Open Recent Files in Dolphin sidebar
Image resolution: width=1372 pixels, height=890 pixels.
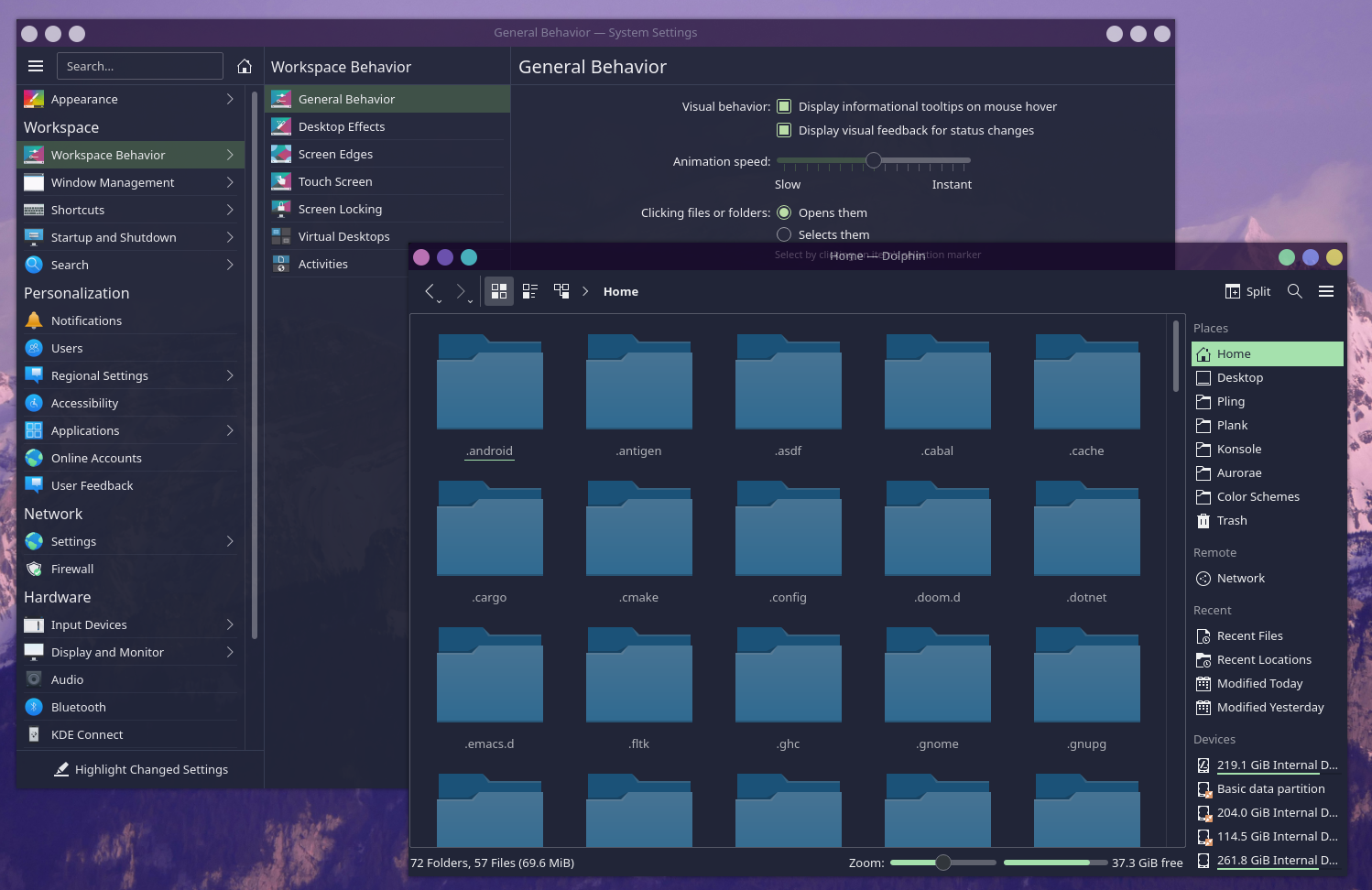1268,635
